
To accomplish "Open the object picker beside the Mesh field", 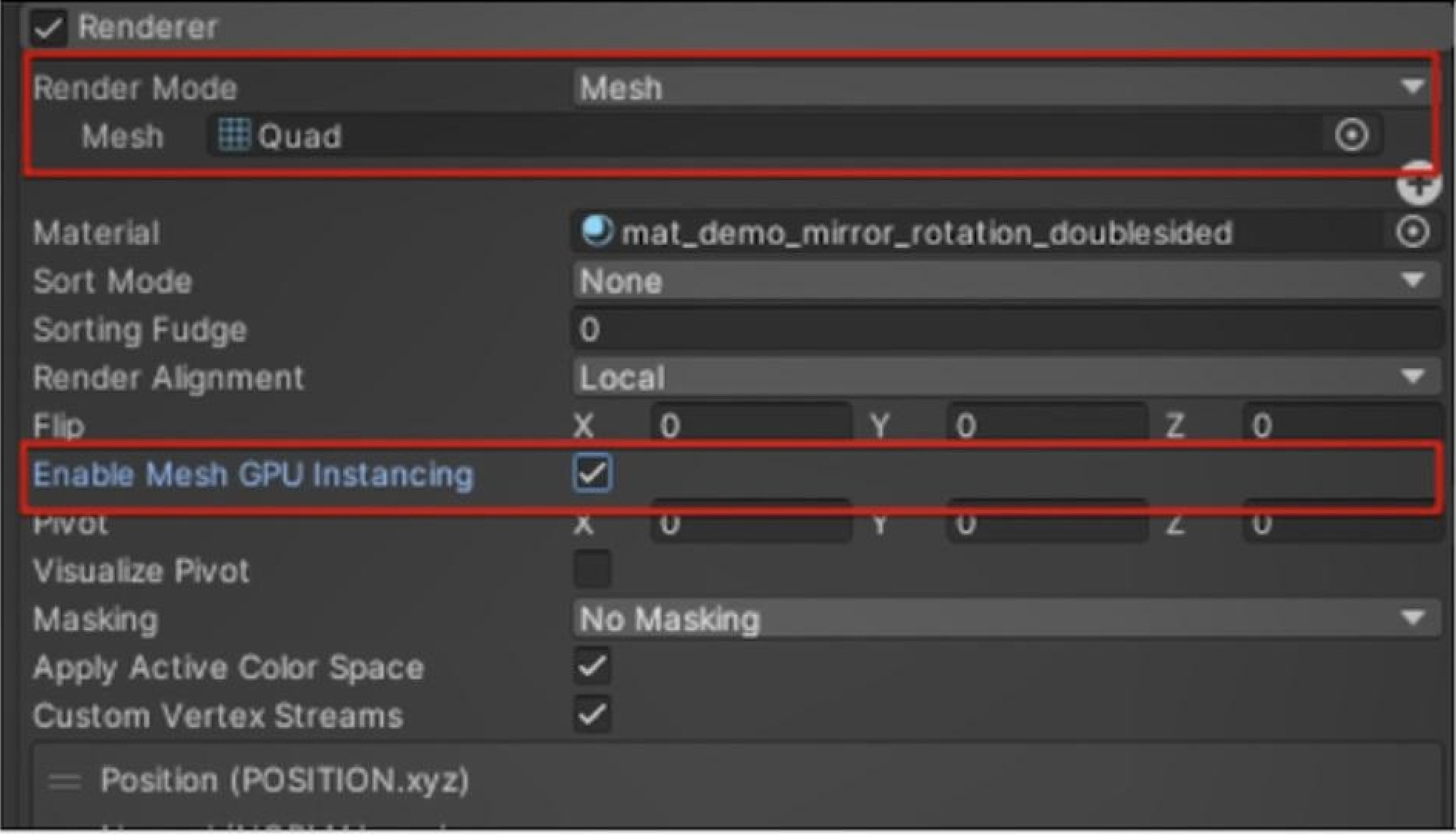I will pos(1350,135).
